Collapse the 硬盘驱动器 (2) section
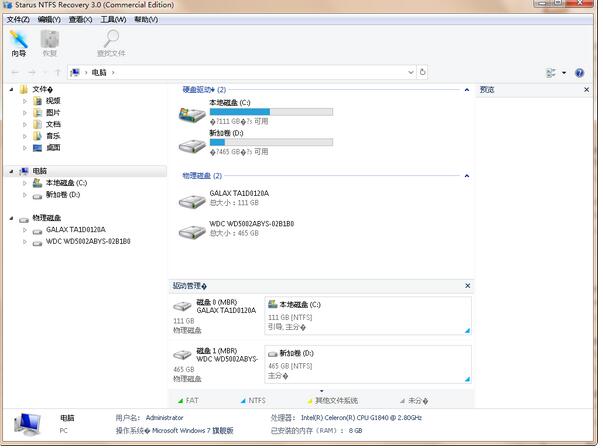603x448 pixels. tap(466, 90)
